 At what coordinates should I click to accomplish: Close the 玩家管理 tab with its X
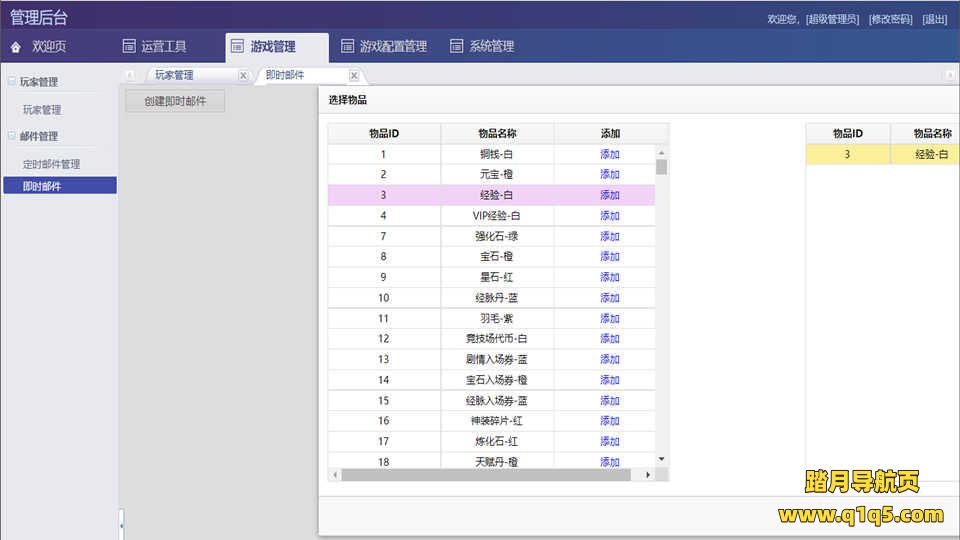coord(243,75)
